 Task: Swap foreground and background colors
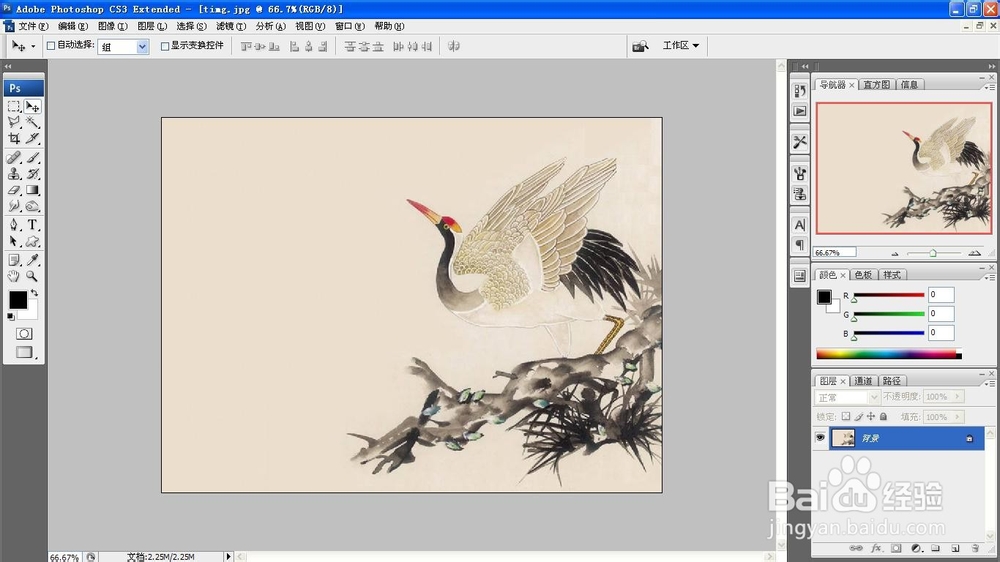(x=34, y=293)
